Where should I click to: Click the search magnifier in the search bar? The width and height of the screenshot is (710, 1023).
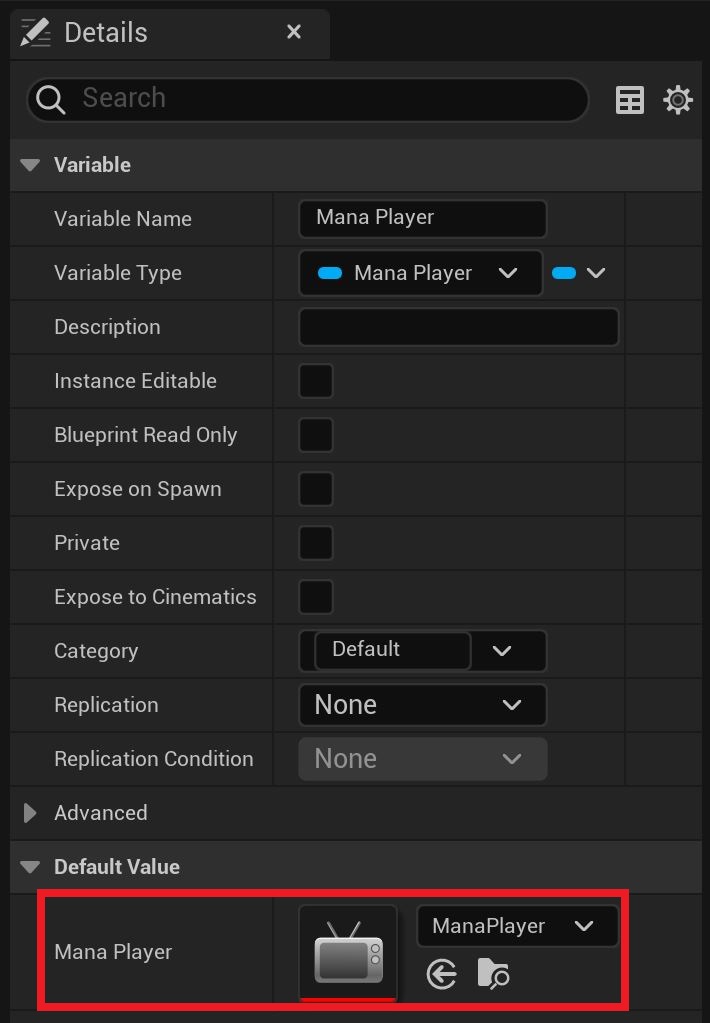click(x=49, y=99)
